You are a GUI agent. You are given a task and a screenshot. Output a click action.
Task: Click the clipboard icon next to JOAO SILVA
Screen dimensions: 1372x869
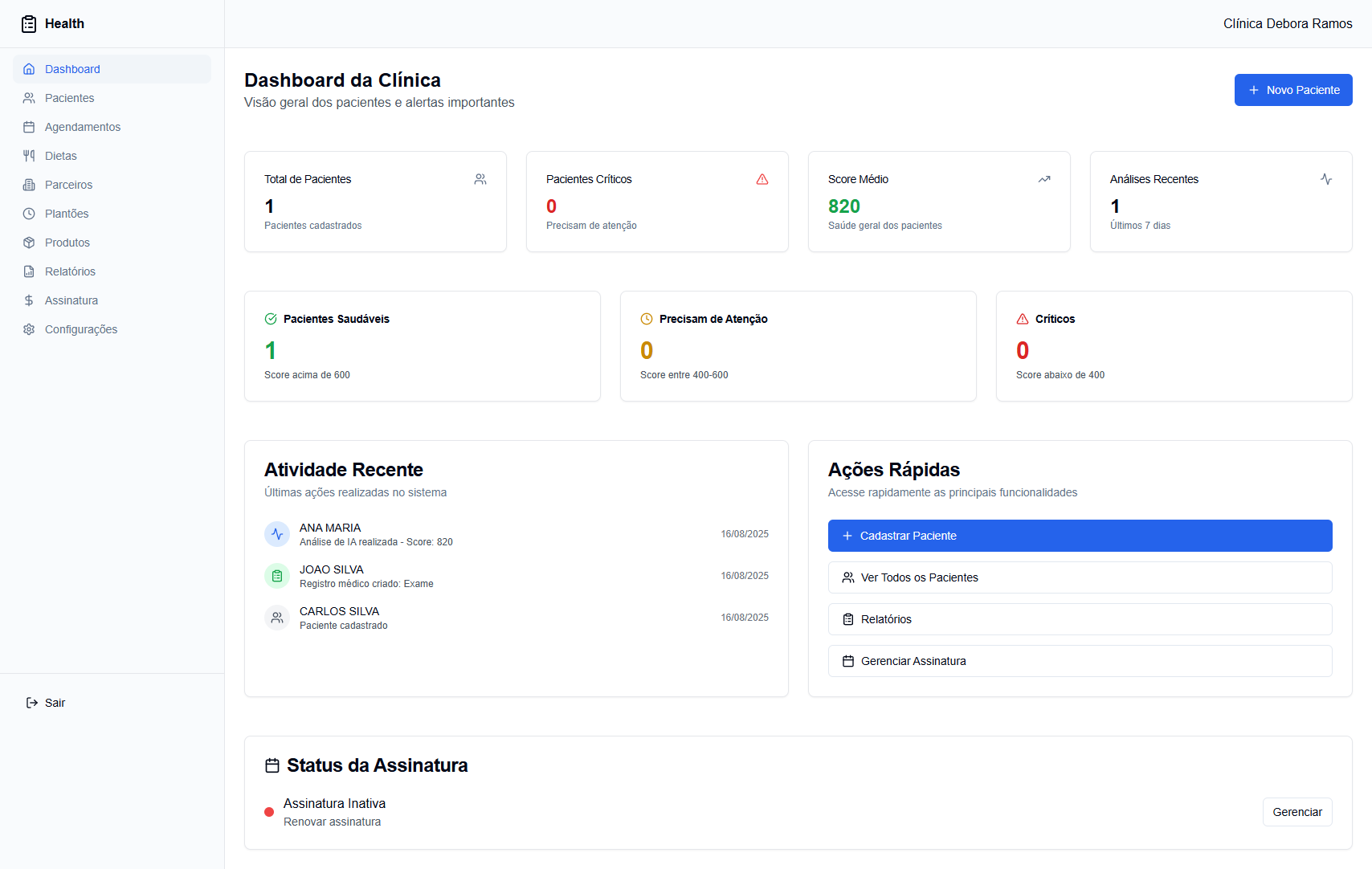[x=277, y=576]
